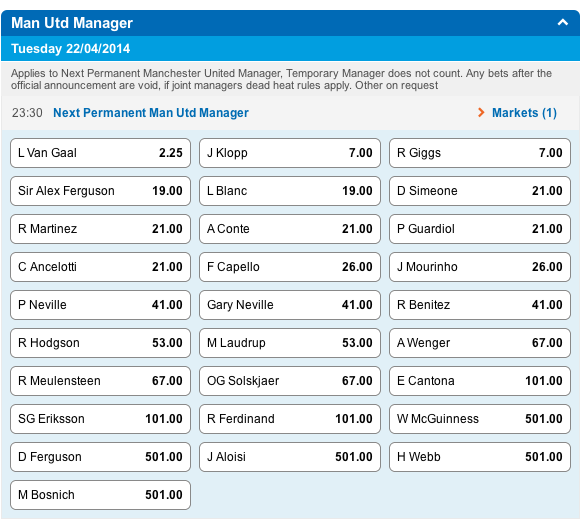The height and width of the screenshot is (524, 583).
Task: Select R Benitez at 41.00
Action: click(x=480, y=305)
